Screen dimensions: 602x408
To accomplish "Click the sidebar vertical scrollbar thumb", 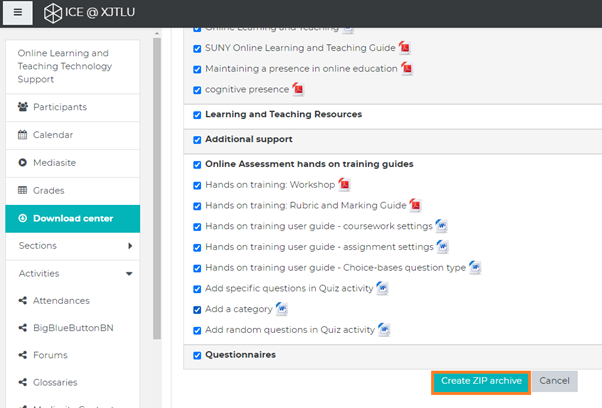I will (x=157, y=188).
